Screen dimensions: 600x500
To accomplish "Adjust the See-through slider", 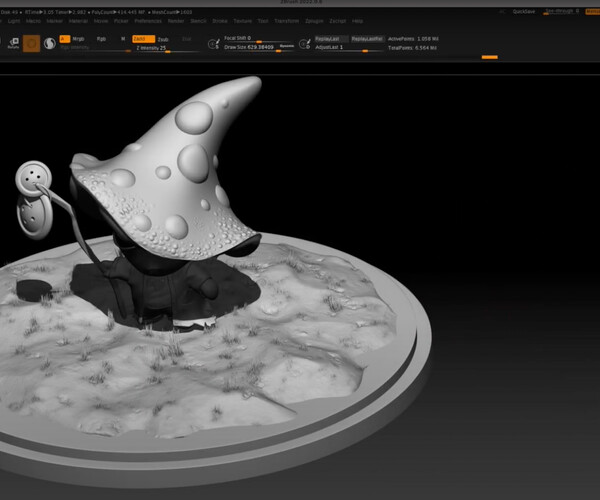I will (x=562, y=11).
